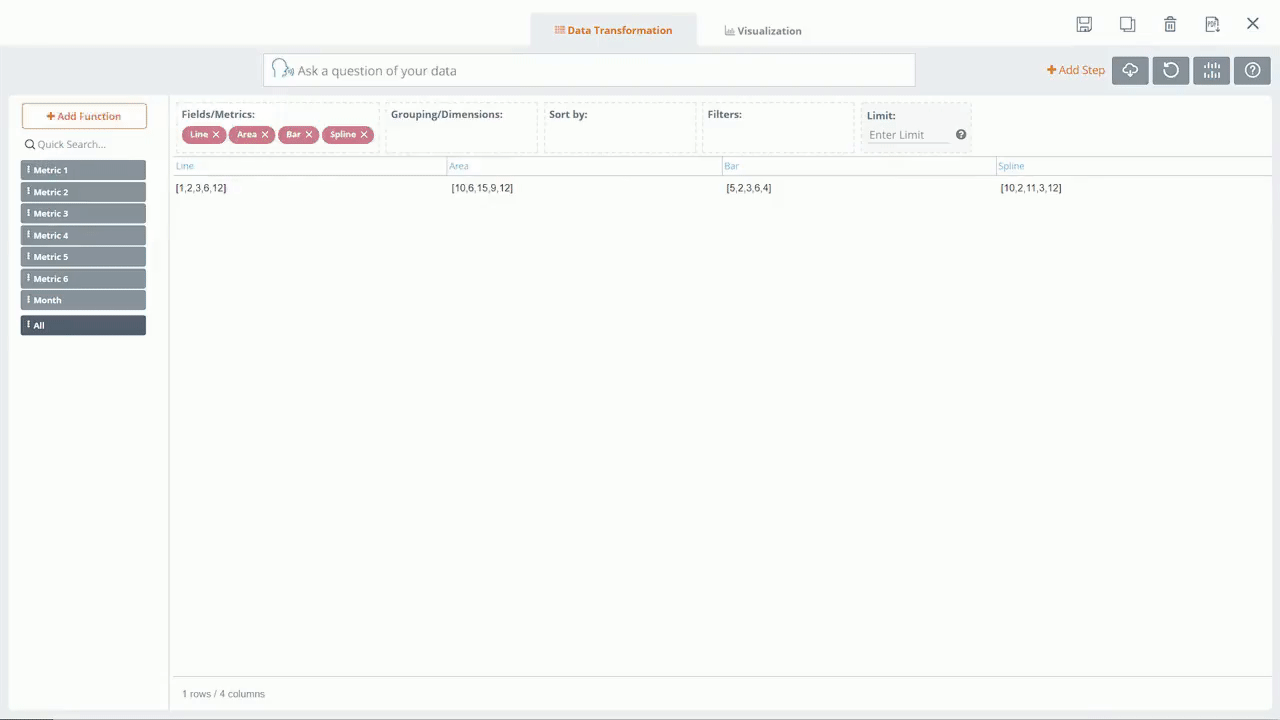Open help via question mark button
The height and width of the screenshot is (720, 1280).
[x=1252, y=70]
